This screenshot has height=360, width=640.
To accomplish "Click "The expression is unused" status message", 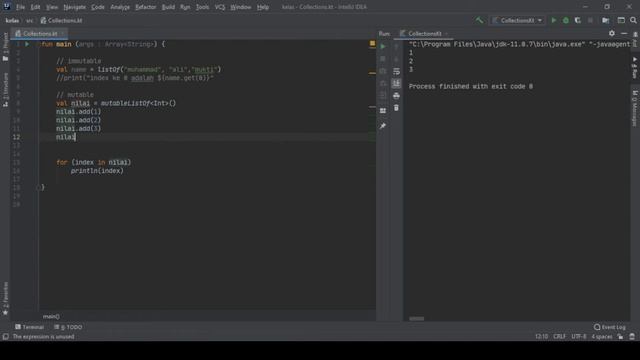I will 43,337.
